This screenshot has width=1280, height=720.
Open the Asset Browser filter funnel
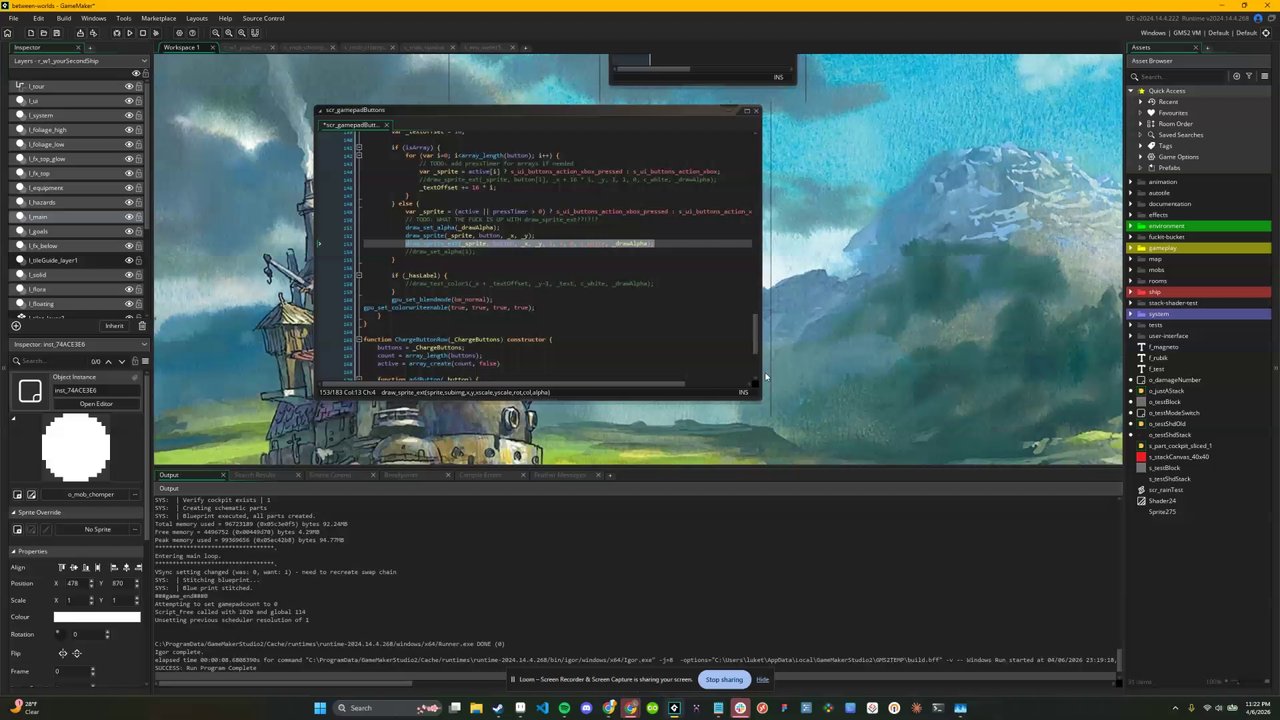coord(1249,76)
